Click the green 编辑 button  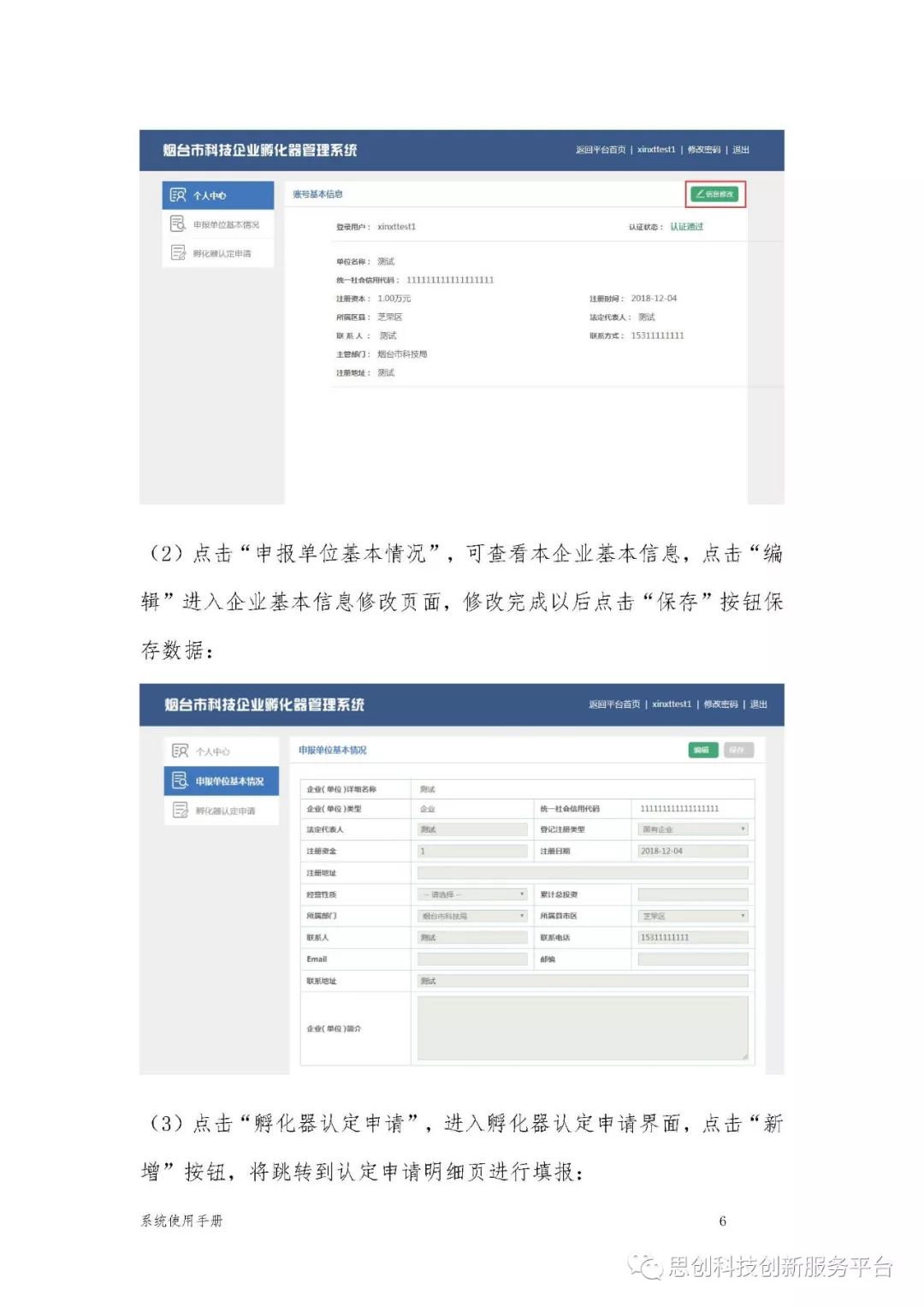pos(702,750)
